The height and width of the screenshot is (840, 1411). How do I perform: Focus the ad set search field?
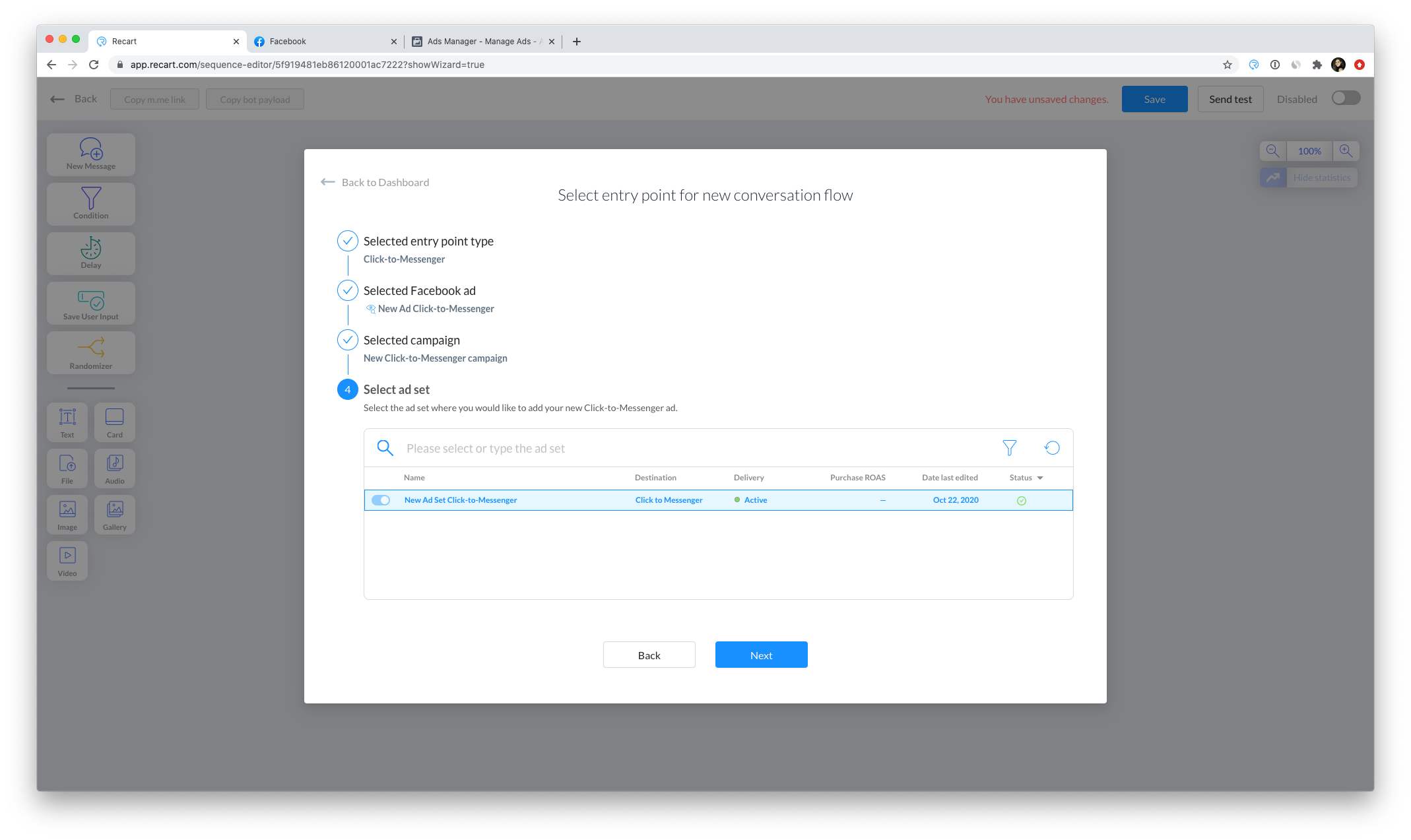pyautogui.click(x=700, y=448)
